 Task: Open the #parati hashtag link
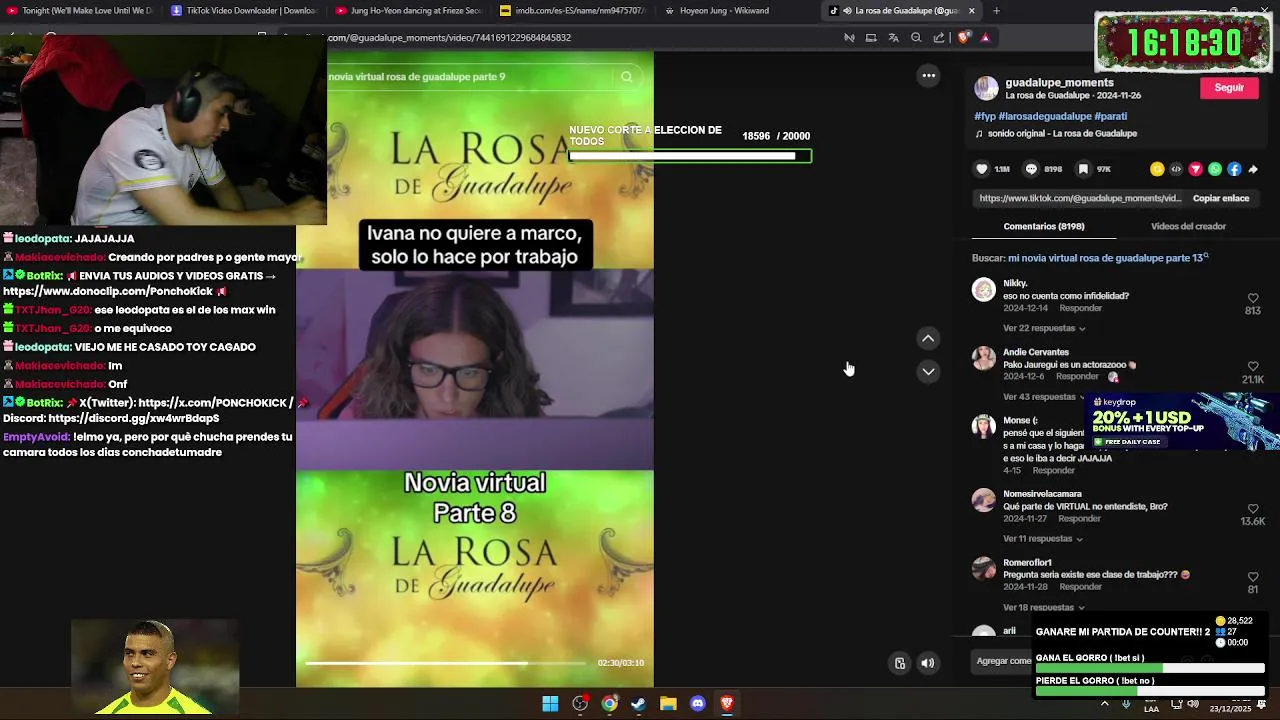1111,116
